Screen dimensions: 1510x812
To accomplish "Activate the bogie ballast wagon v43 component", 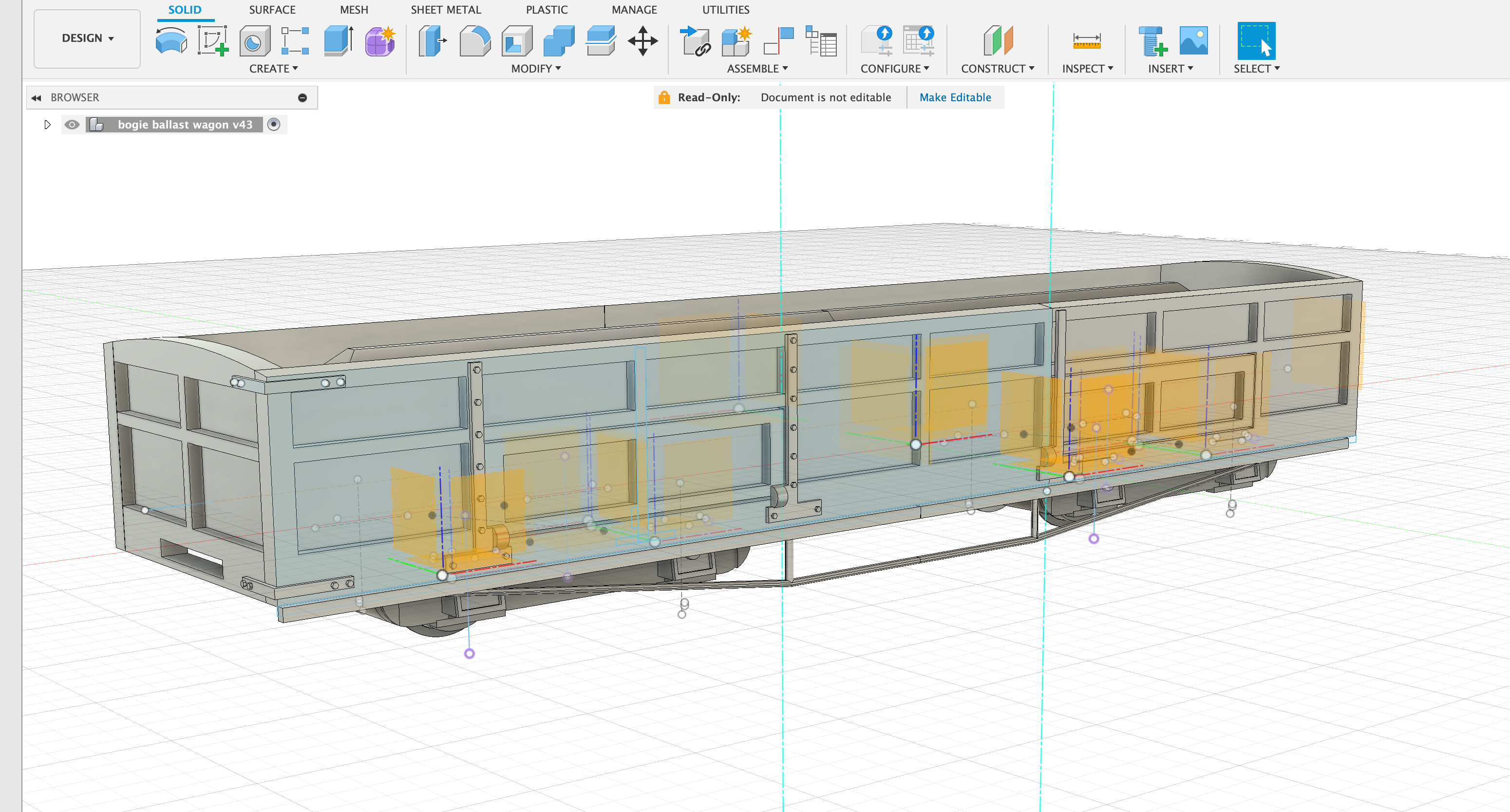I will coord(274,124).
